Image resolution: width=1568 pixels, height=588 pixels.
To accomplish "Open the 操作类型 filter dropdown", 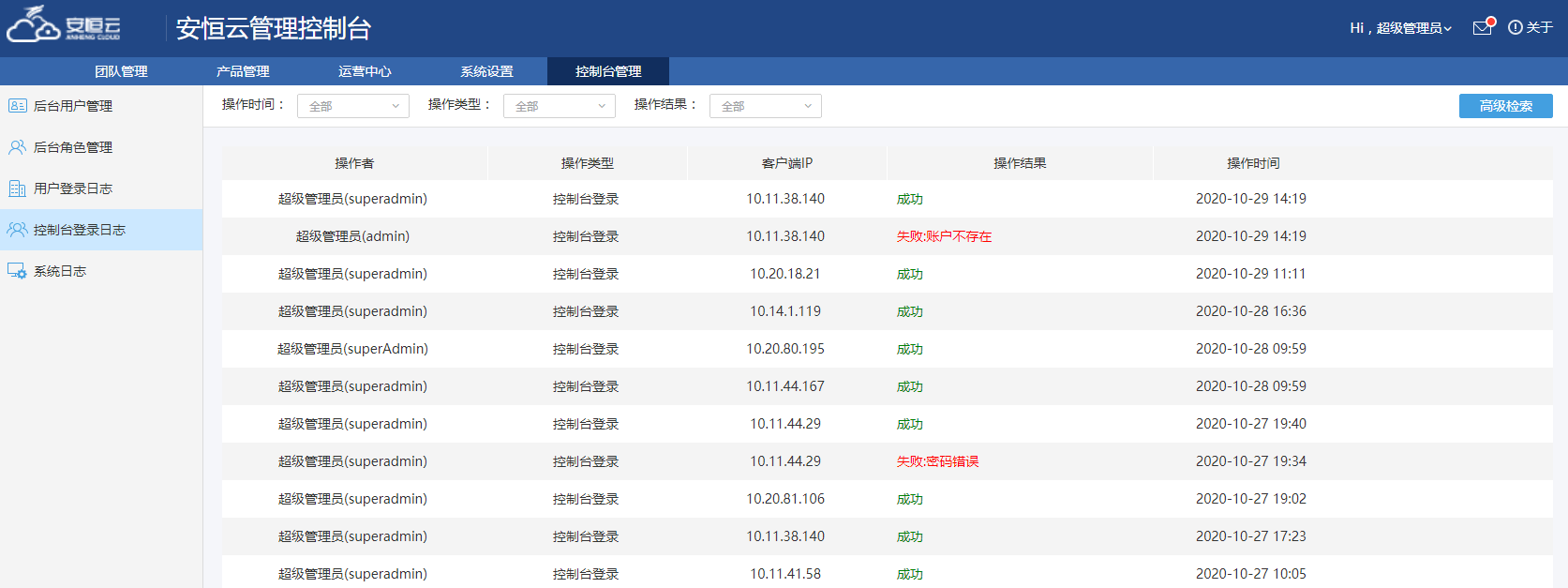I will click(560, 106).
